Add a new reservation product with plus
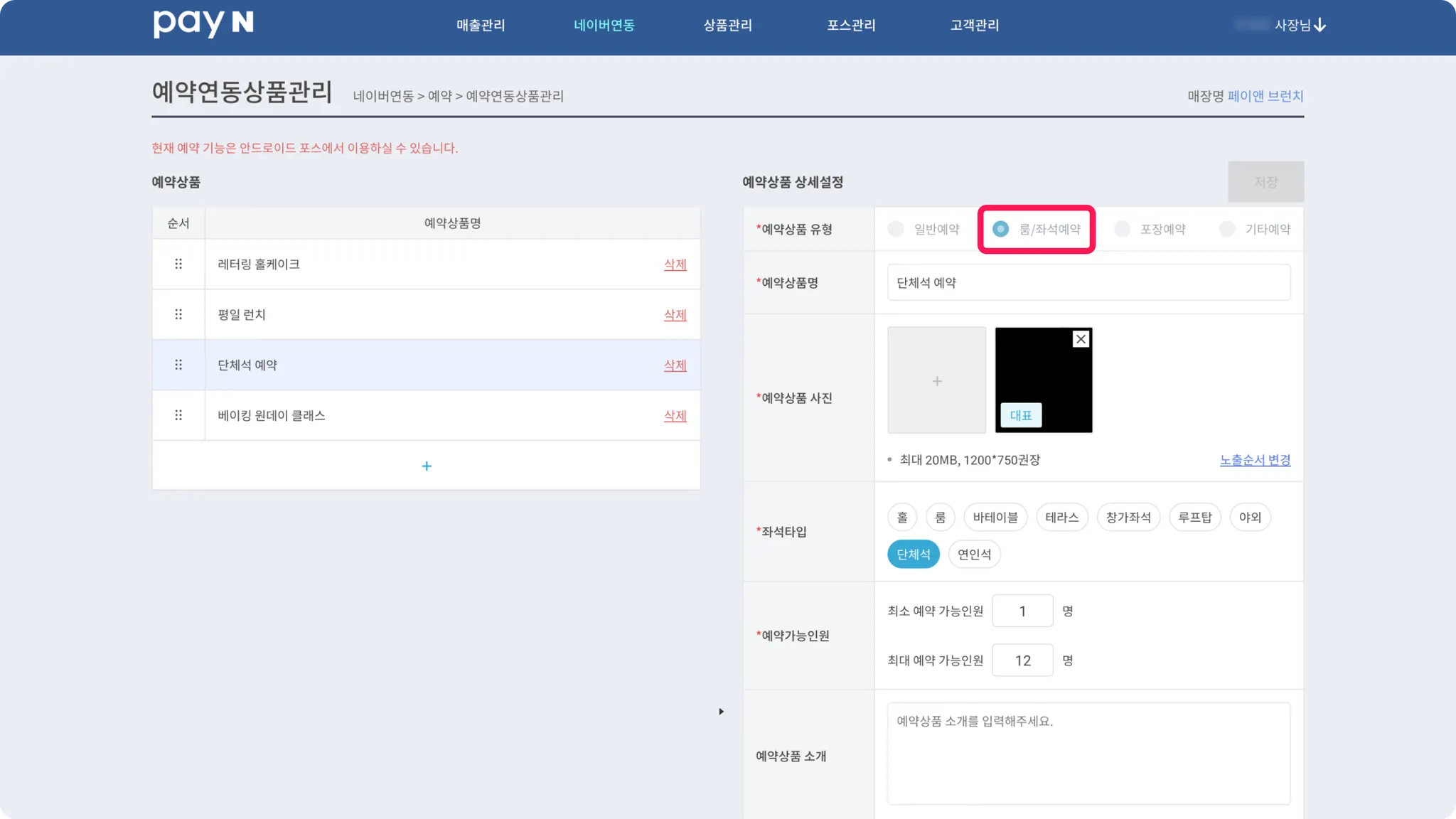Image resolution: width=1456 pixels, height=819 pixels. tap(427, 466)
